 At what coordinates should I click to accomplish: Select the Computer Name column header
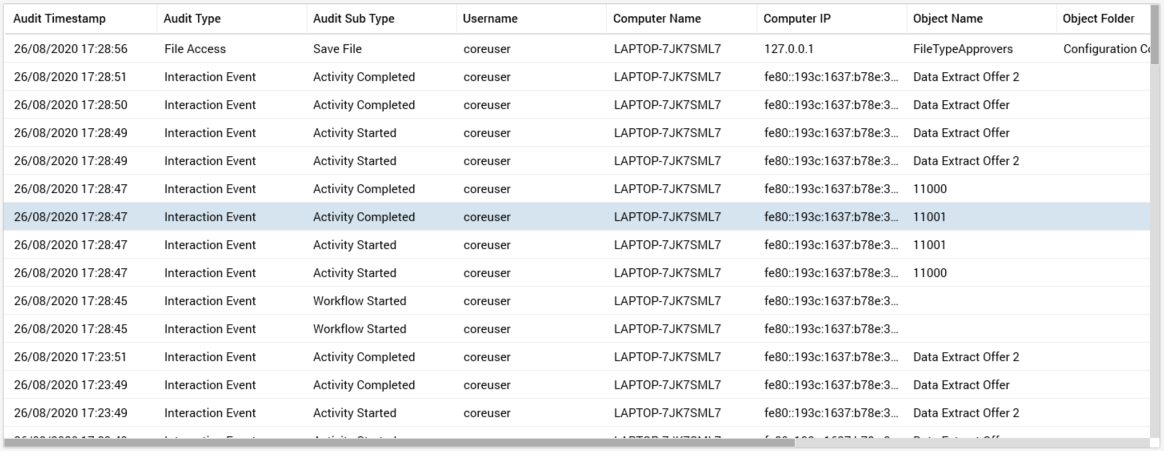(656, 19)
